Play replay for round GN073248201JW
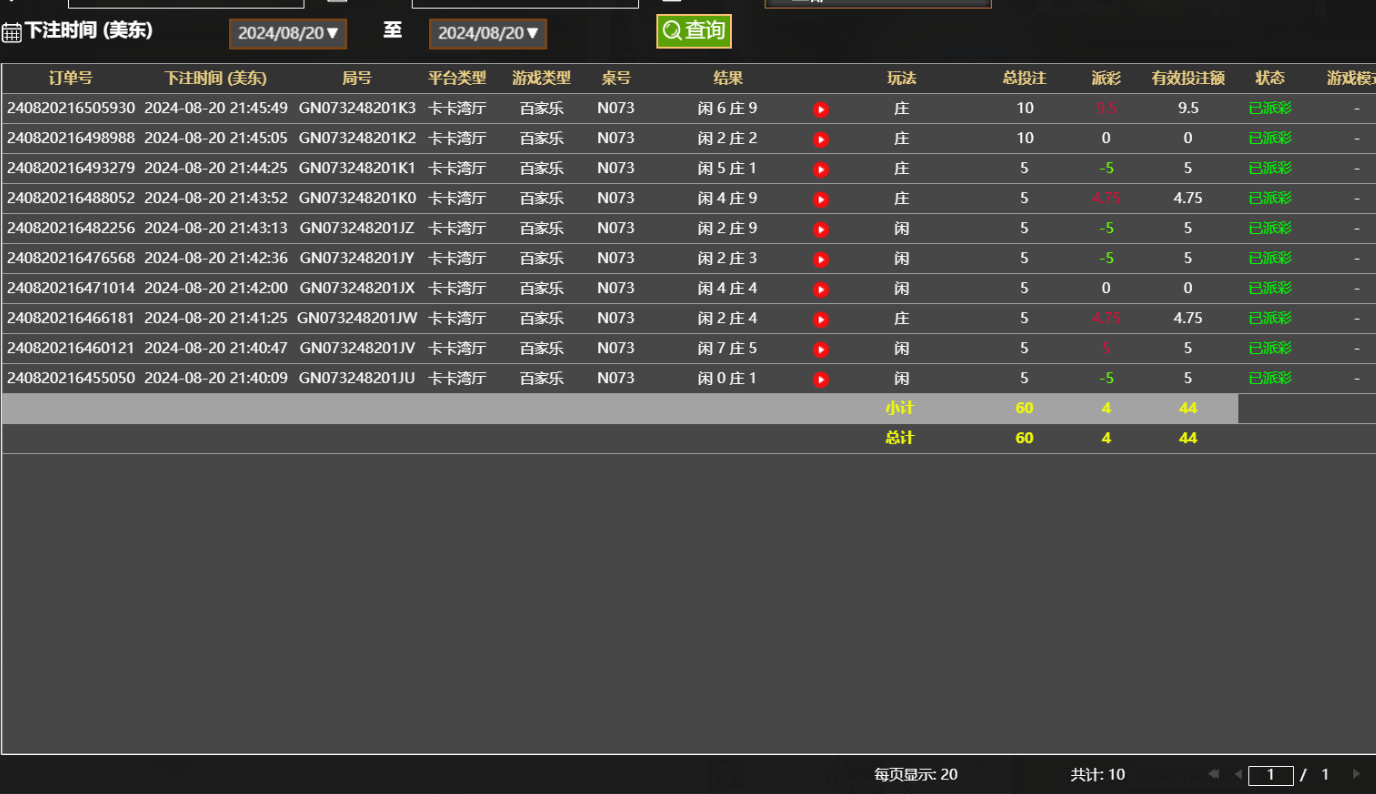1376x794 pixels. [821, 319]
